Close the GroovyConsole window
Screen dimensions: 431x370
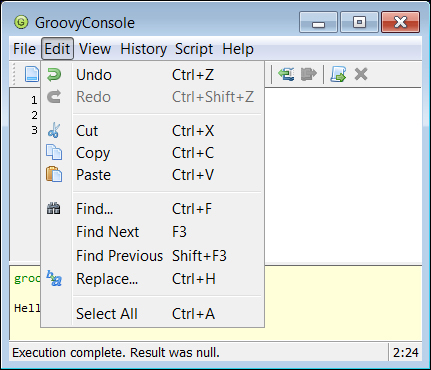click(x=400, y=22)
